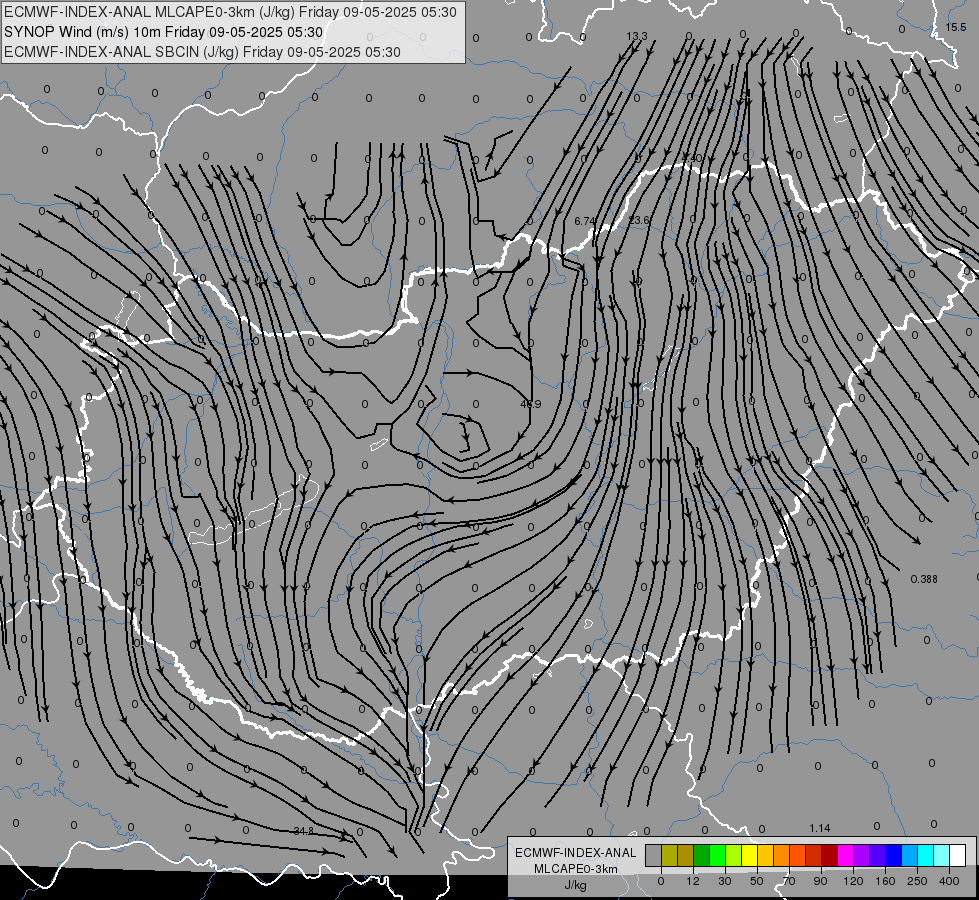979x900 pixels.
Task: Click the dark green legend swatch
Action: tap(702, 855)
